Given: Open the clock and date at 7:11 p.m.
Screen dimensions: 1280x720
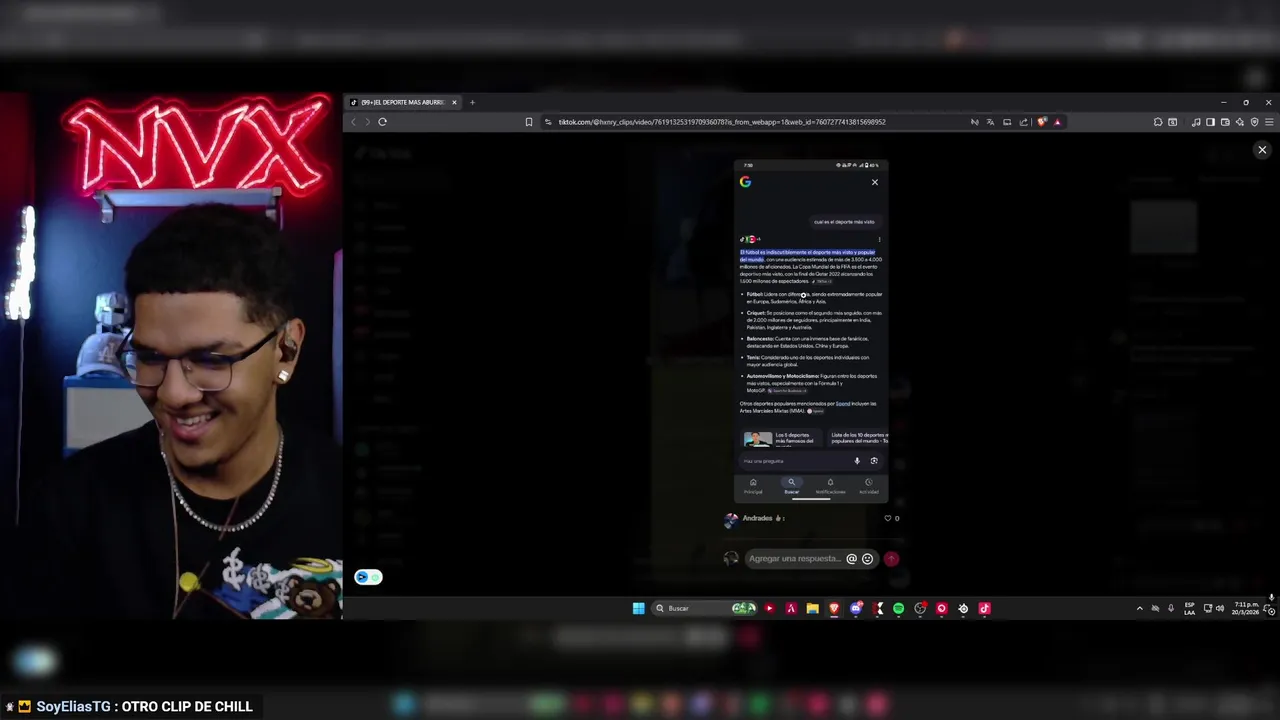Looking at the screenshot, I should click(1246, 608).
